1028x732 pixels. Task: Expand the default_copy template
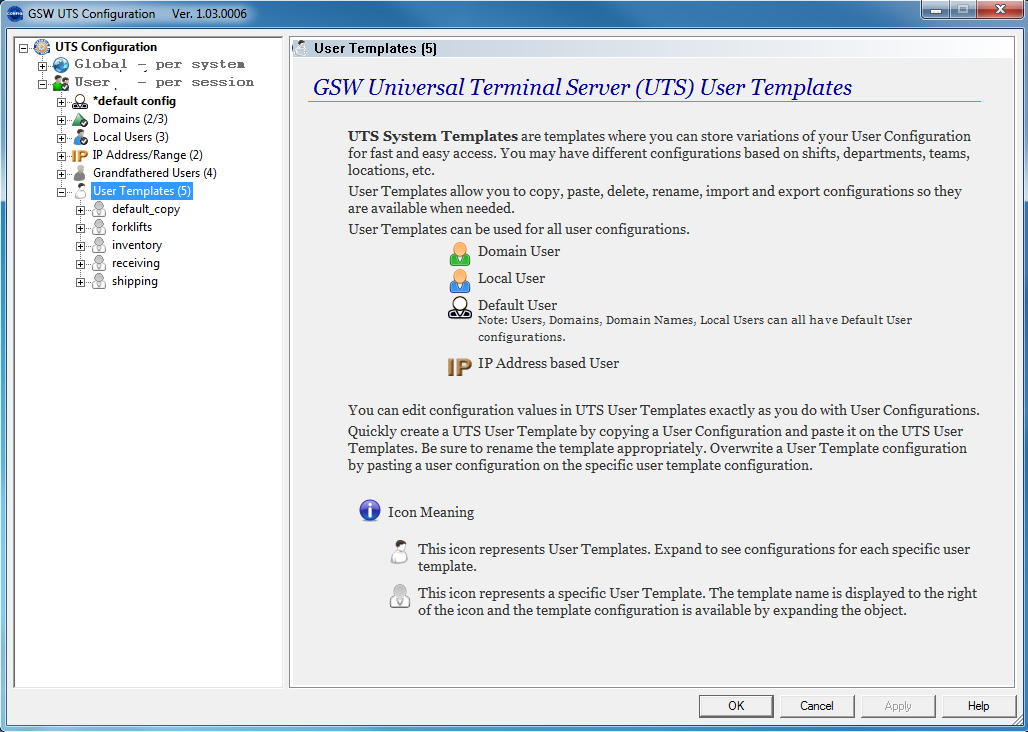pyautogui.click(x=81, y=210)
